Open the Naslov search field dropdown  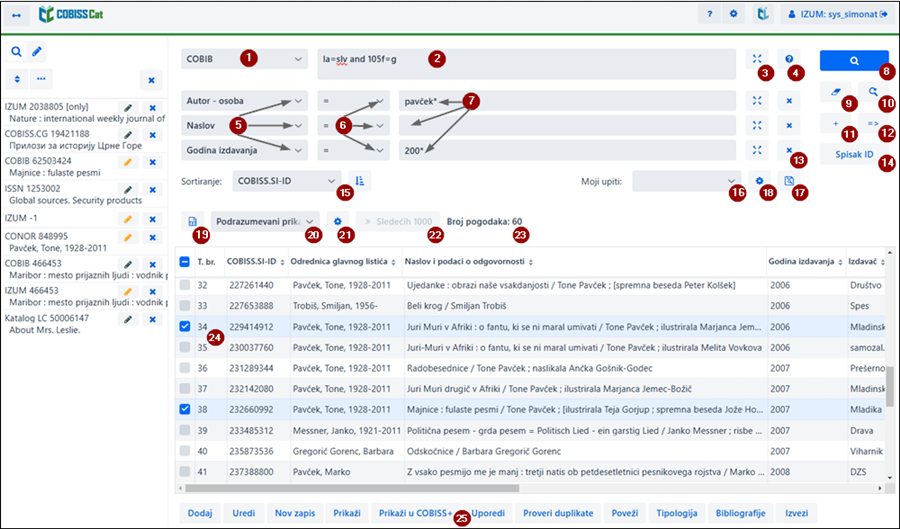pos(245,125)
